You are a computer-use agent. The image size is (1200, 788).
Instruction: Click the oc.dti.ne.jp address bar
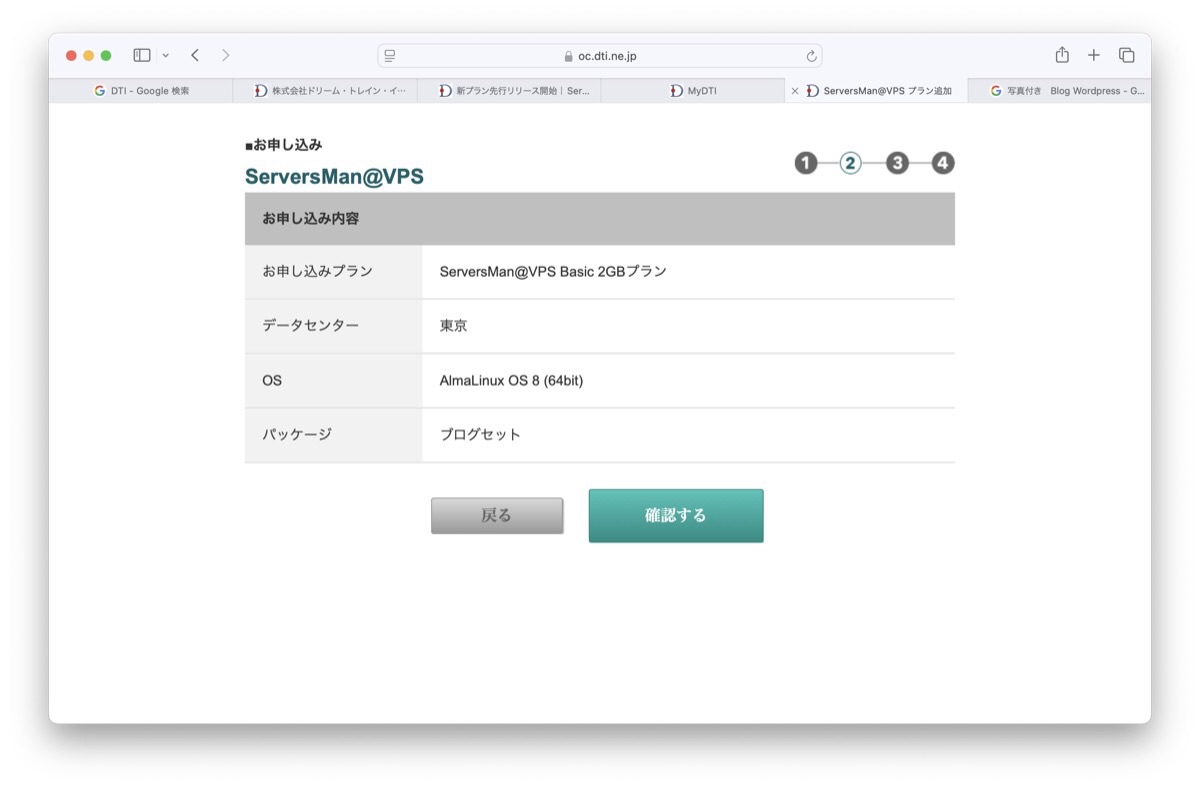pyautogui.click(x=600, y=56)
